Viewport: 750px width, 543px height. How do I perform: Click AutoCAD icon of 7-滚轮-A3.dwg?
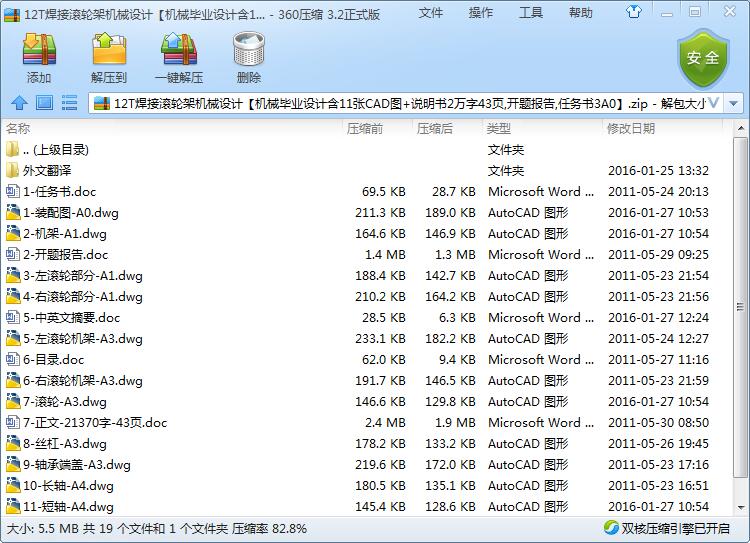click(12, 402)
